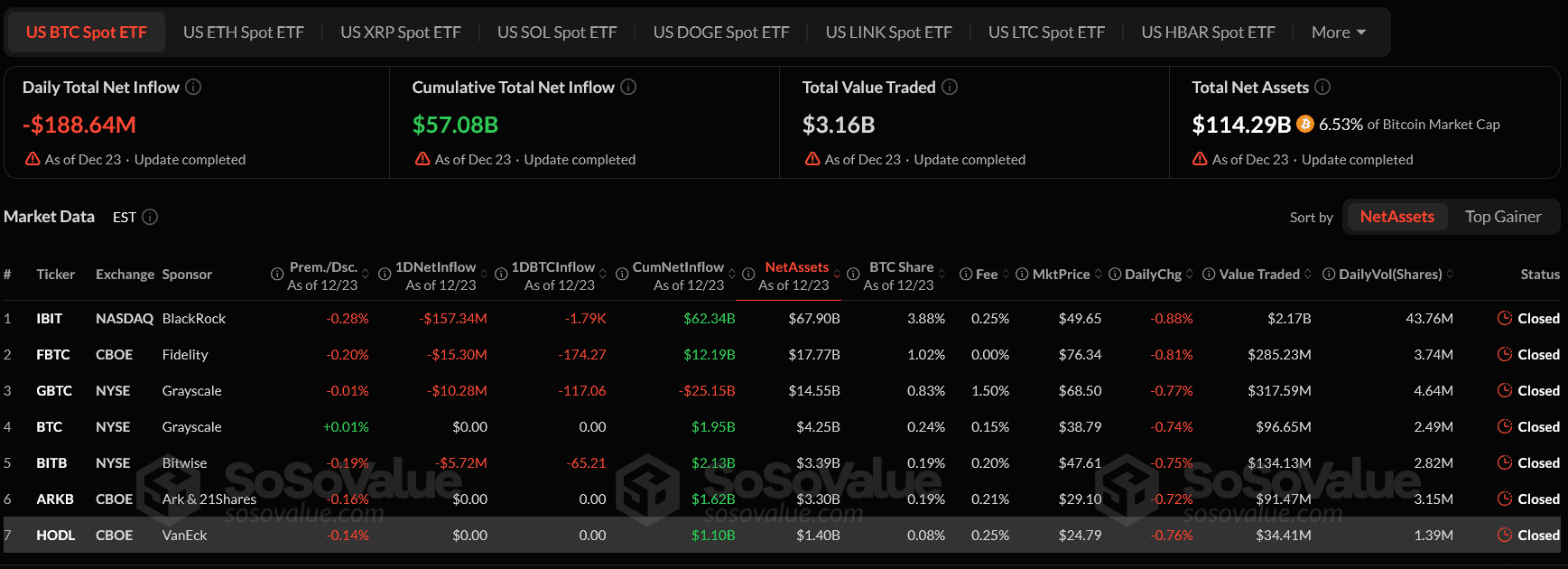Sort table by DailyVol(Shares) column arrows
This screenshot has height=569, width=1568.
click(x=1450, y=274)
